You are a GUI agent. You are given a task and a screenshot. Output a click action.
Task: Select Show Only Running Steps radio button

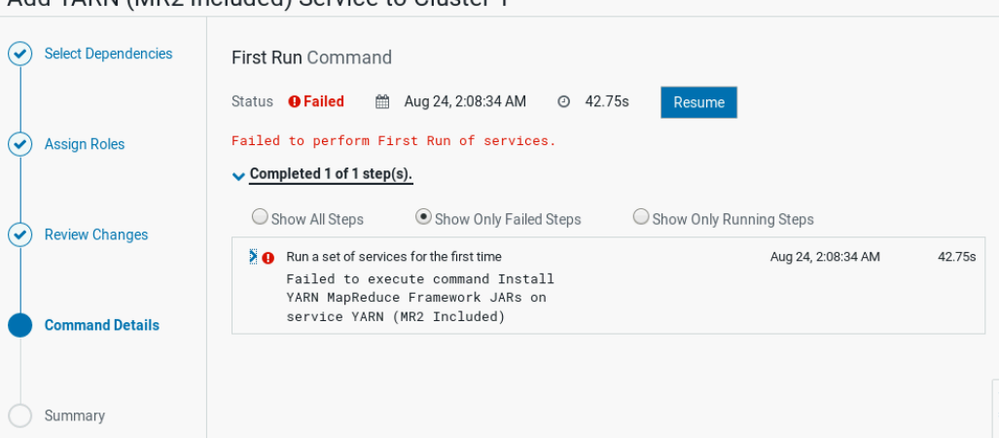pyautogui.click(x=641, y=217)
